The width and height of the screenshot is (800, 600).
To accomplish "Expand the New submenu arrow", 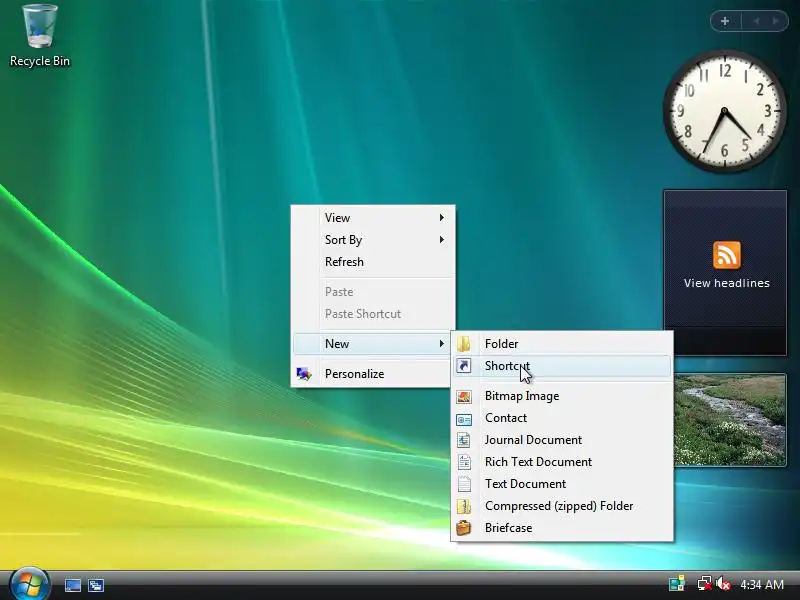I will click(x=442, y=344).
